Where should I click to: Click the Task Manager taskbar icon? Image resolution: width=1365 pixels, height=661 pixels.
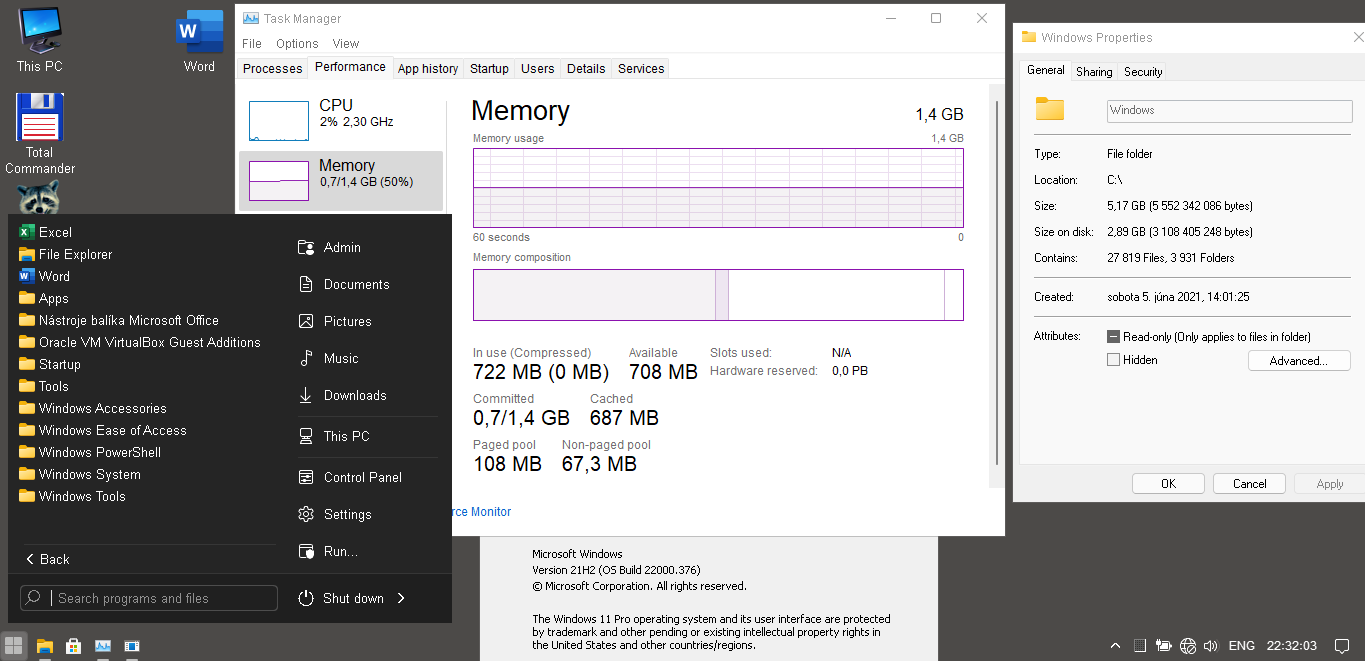pos(103,646)
